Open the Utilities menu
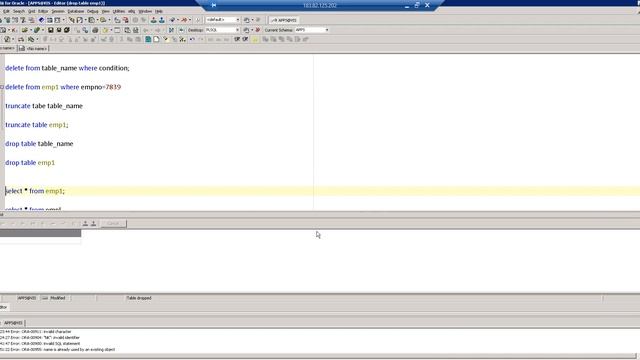Screen dimensions: 640x360 119,11
